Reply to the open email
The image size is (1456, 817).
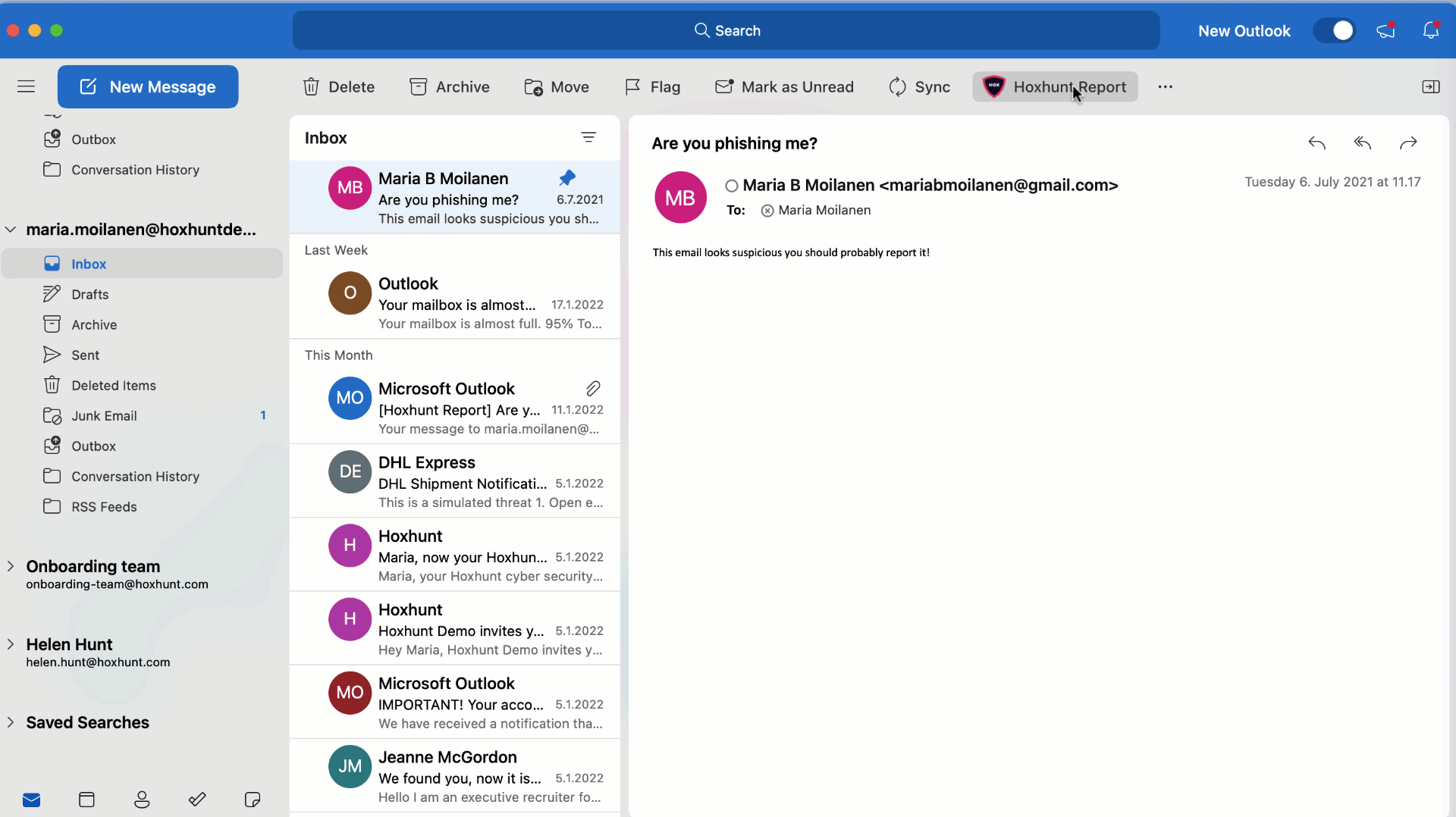tap(1317, 142)
